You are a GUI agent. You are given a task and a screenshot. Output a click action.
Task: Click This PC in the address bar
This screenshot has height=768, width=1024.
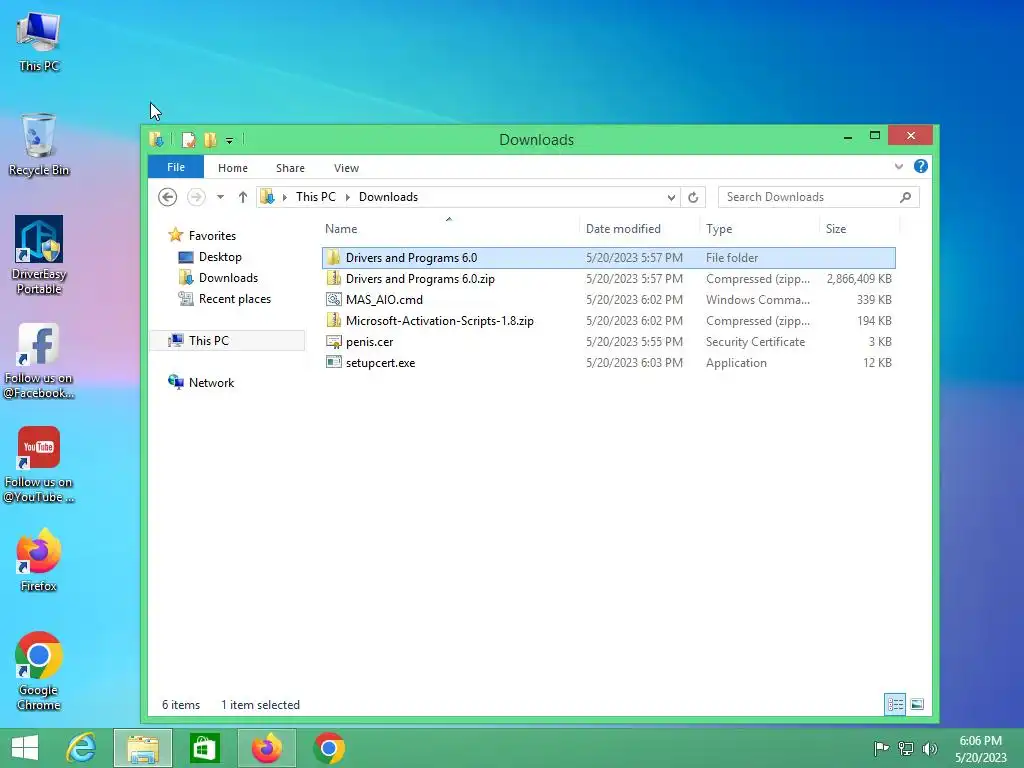(315, 197)
